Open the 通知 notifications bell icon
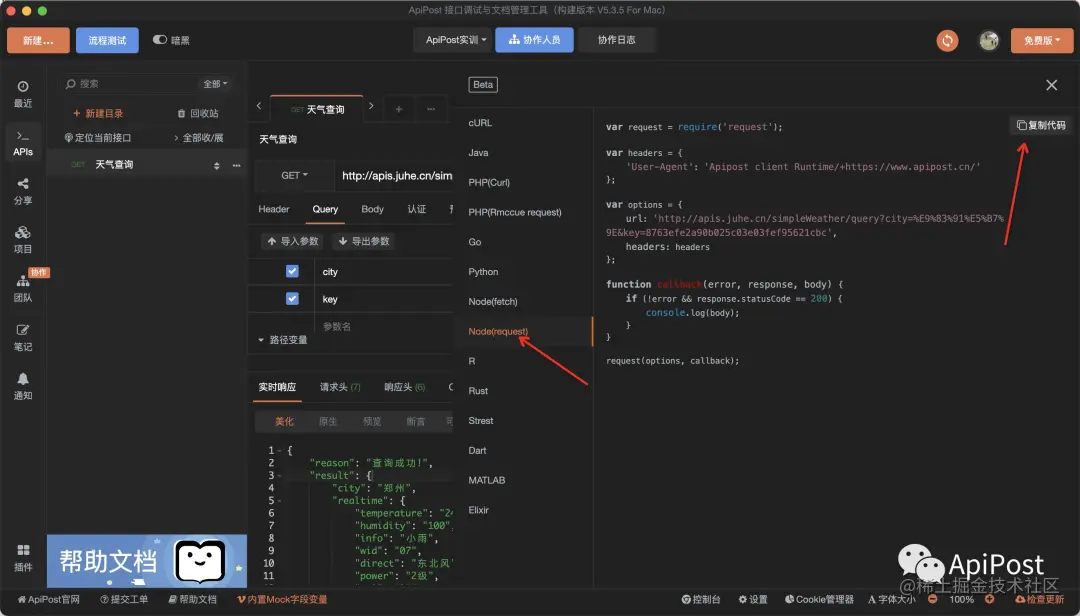This screenshot has width=1080, height=616. (23, 387)
